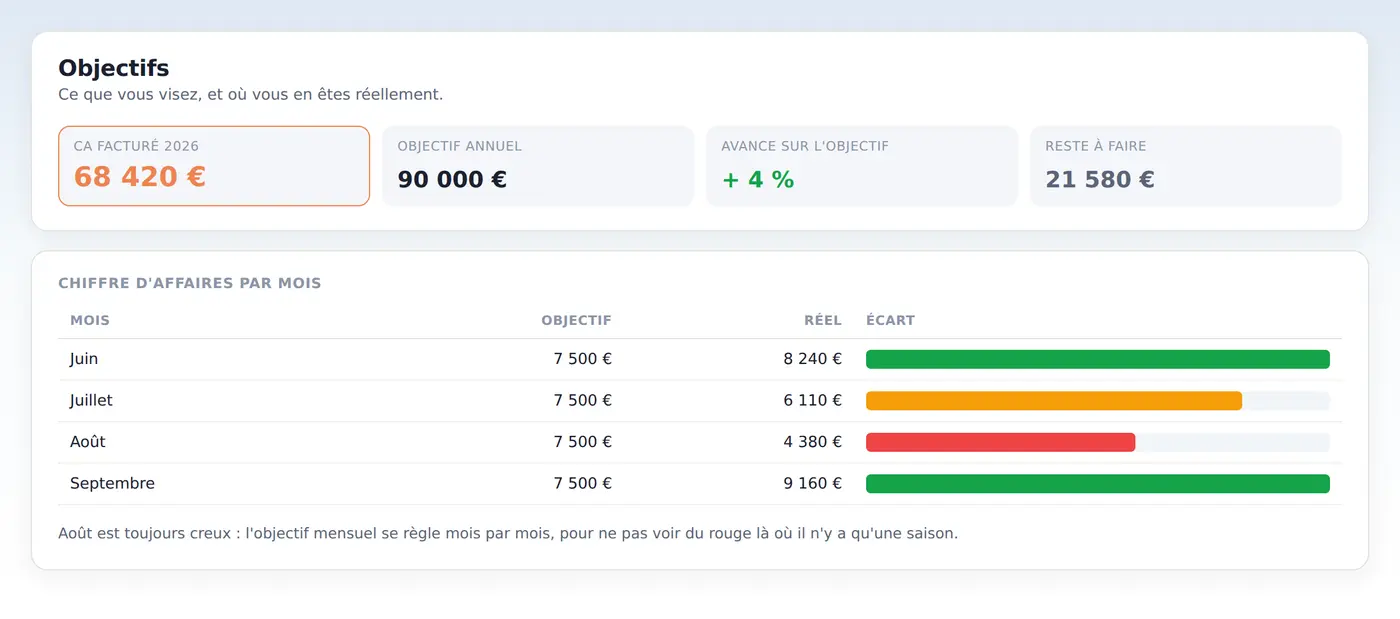1400x619 pixels.
Task: Open the Objectif annuel 90 000 € card
Action: pos(538,166)
